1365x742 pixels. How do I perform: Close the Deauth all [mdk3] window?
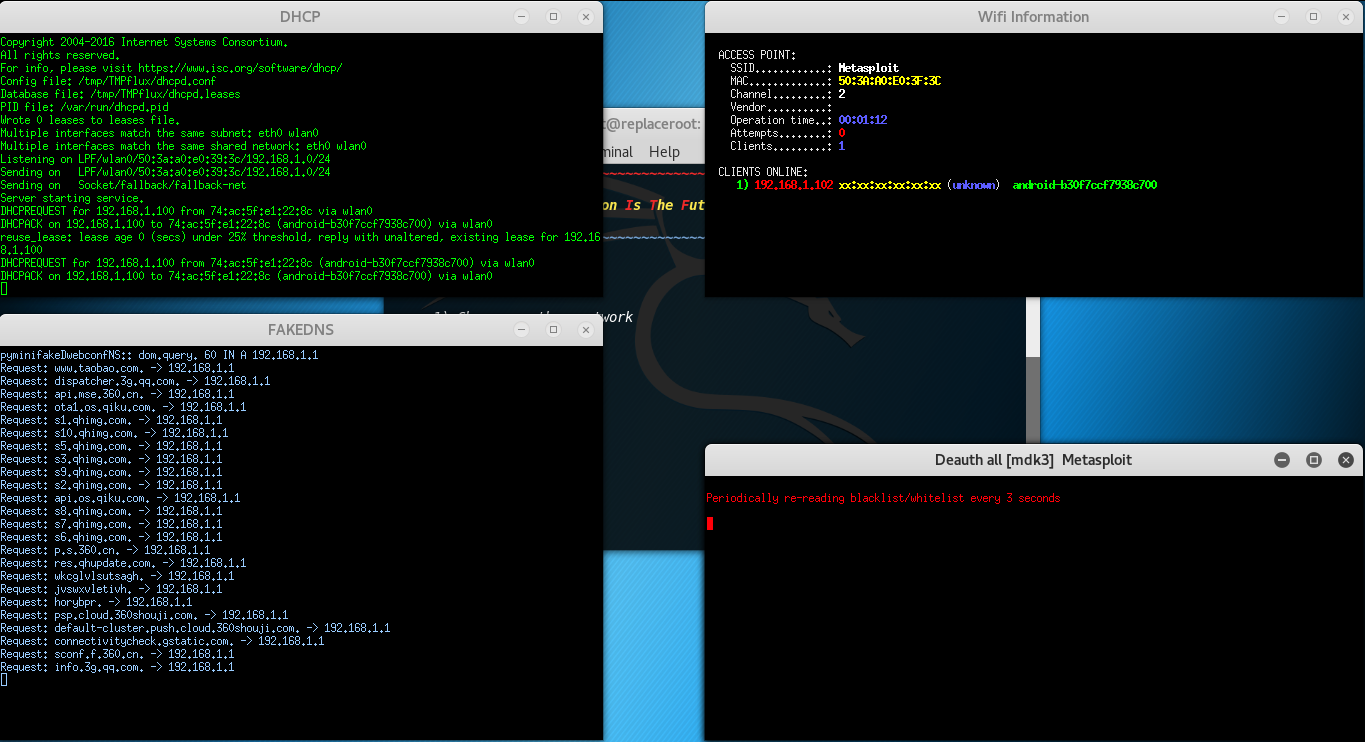click(x=1346, y=460)
